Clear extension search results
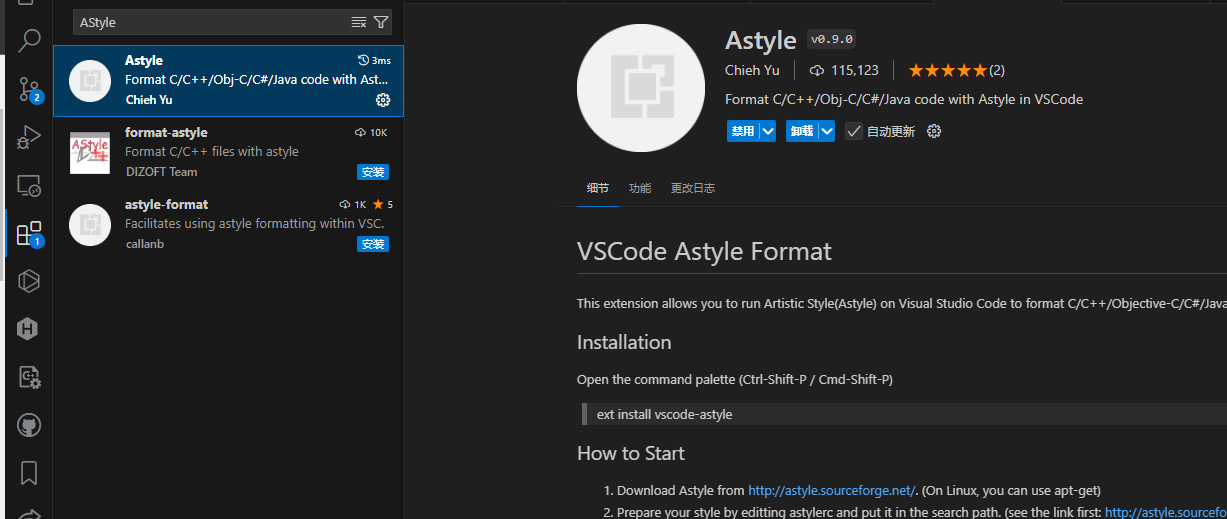This screenshot has width=1227, height=519. coord(359,22)
